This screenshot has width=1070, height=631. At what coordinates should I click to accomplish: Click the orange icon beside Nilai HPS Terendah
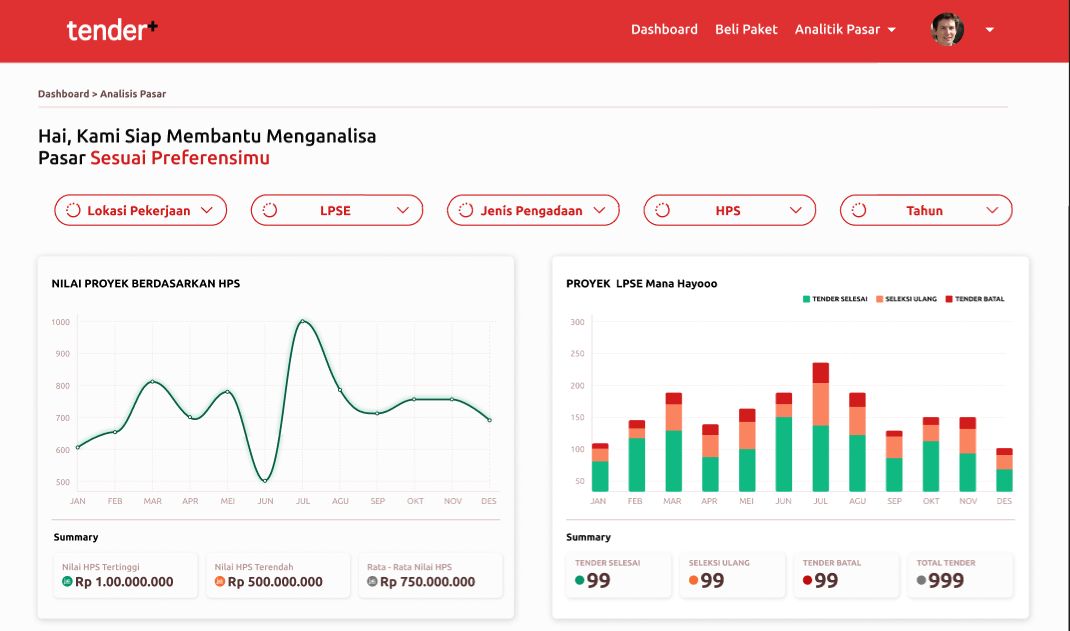[220, 581]
